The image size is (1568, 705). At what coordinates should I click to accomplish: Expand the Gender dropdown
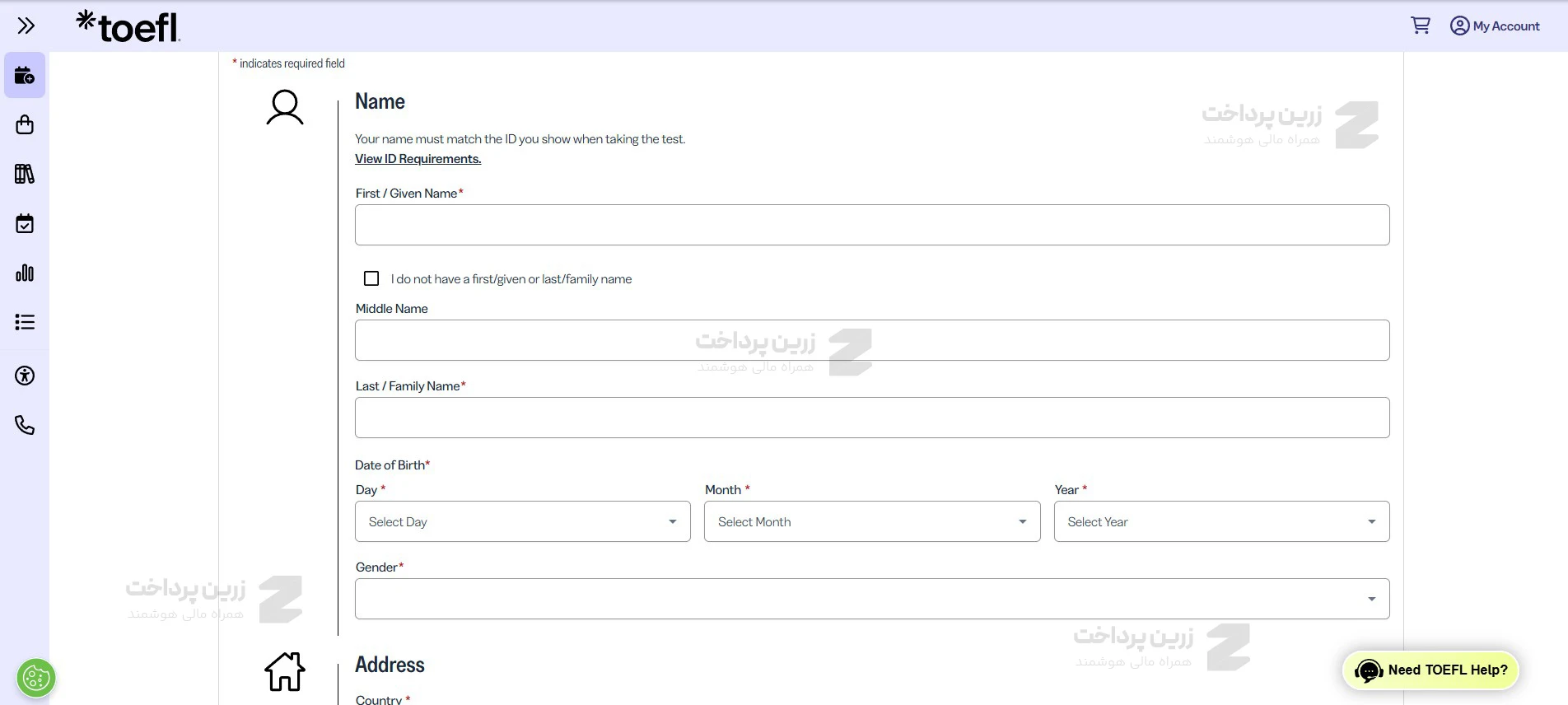pos(871,599)
